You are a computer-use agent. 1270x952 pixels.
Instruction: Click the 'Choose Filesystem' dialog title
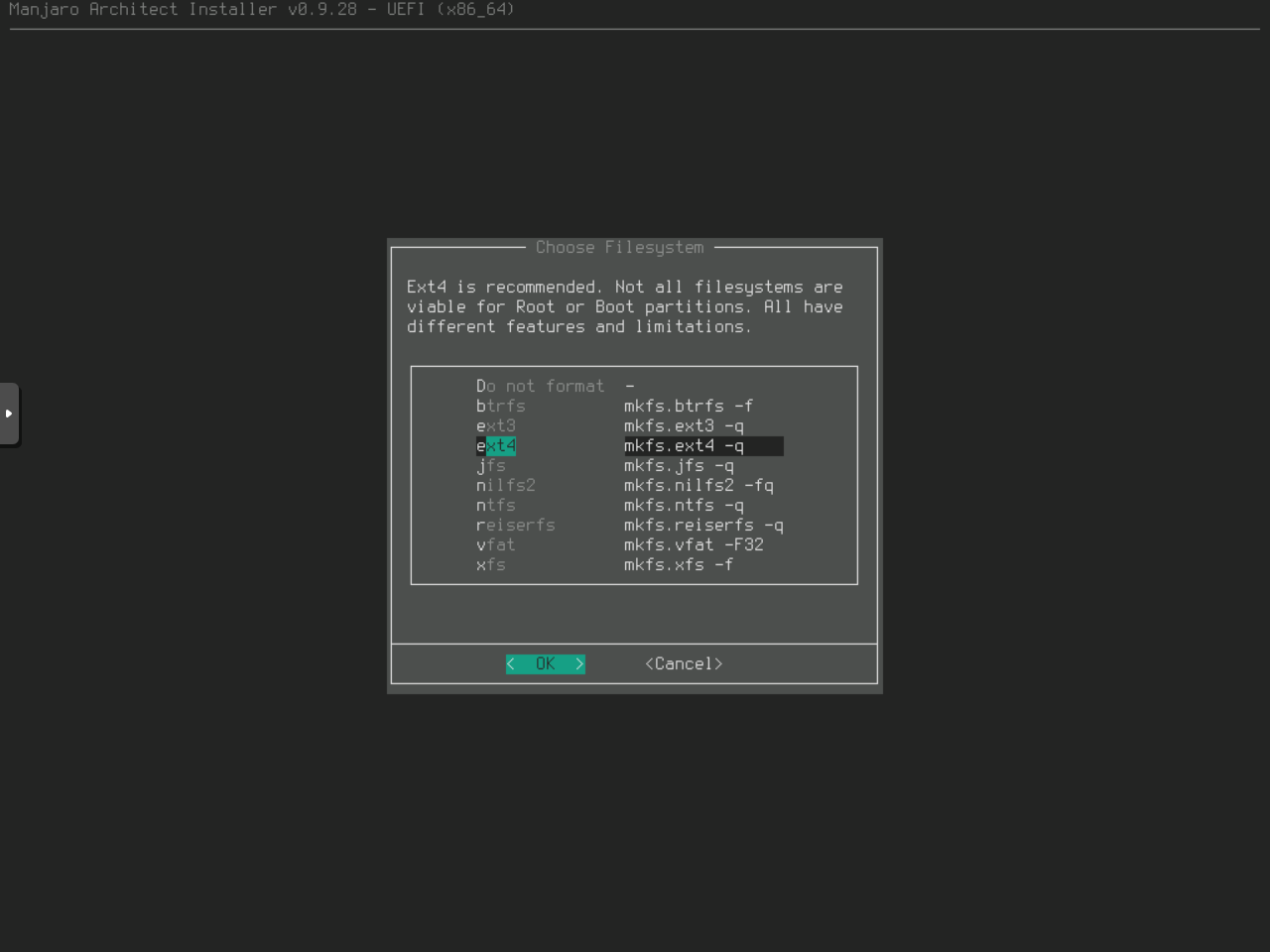click(x=619, y=247)
